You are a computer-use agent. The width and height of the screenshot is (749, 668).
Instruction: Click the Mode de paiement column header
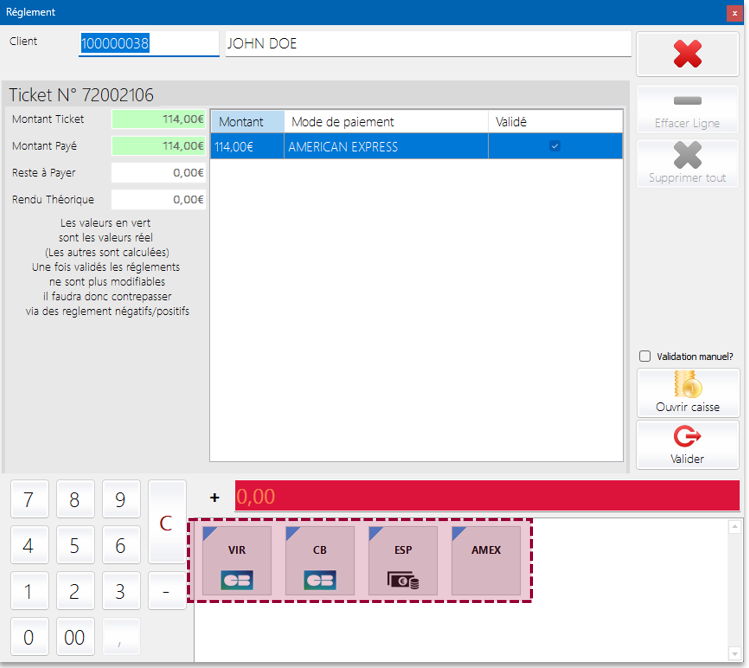pyautogui.click(x=386, y=122)
